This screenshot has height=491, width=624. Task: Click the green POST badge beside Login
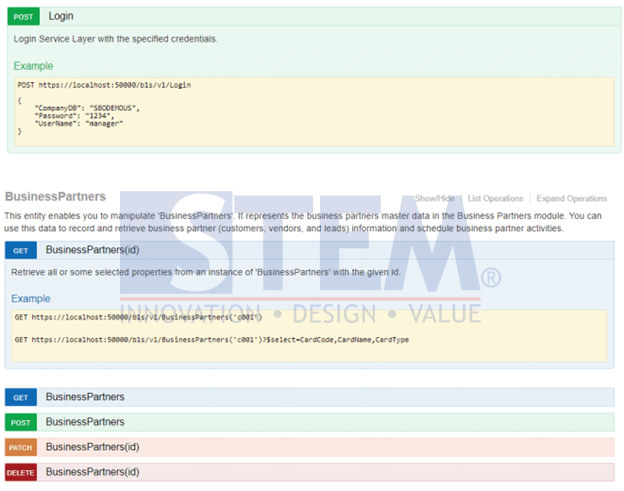coord(23,16)
